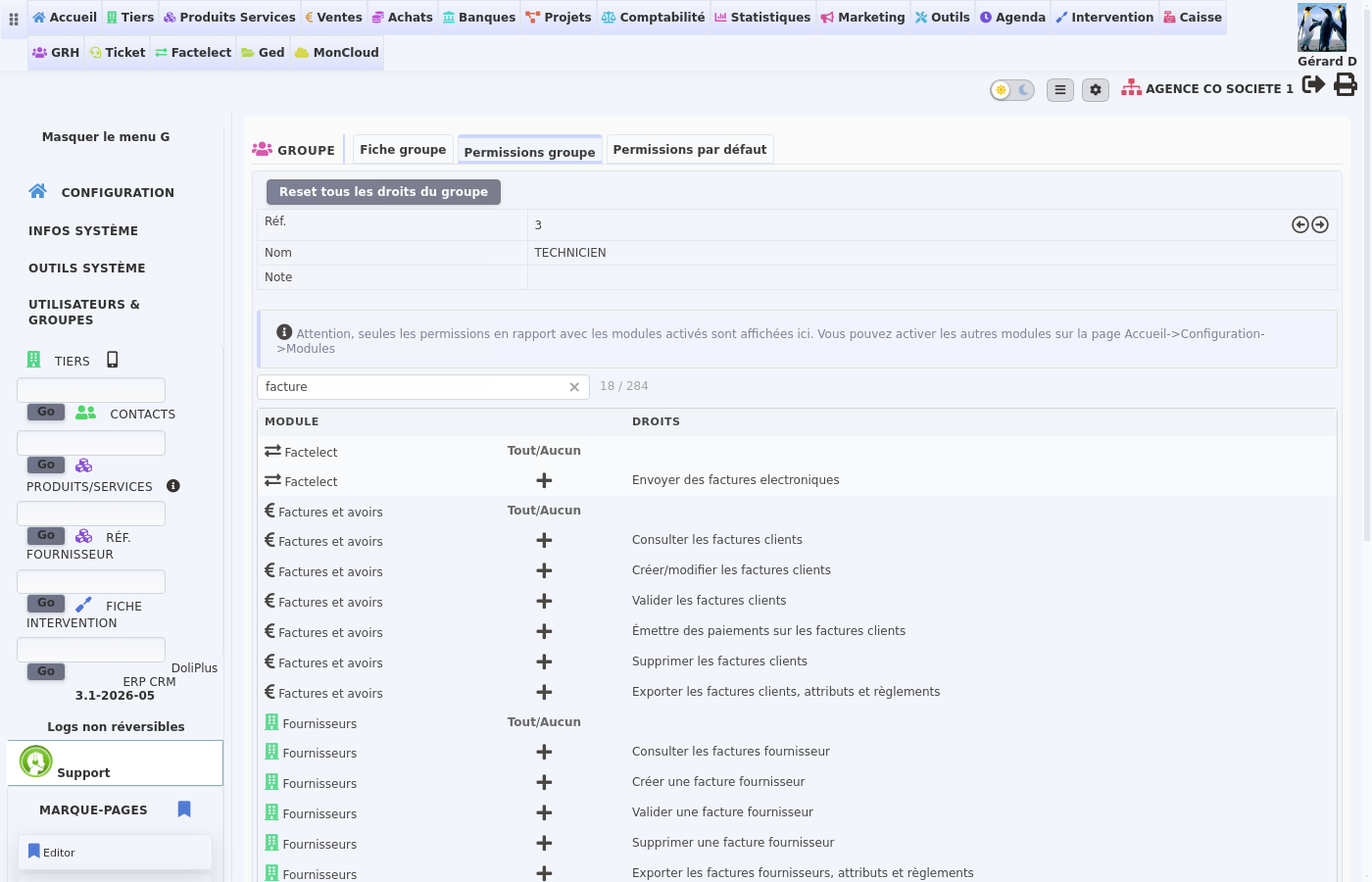Image resolution: width=1372 pixels, height=882 pixels.
Task: Click the info icon next to PRODUITS/SERVICES
Action: pos(173,486)
